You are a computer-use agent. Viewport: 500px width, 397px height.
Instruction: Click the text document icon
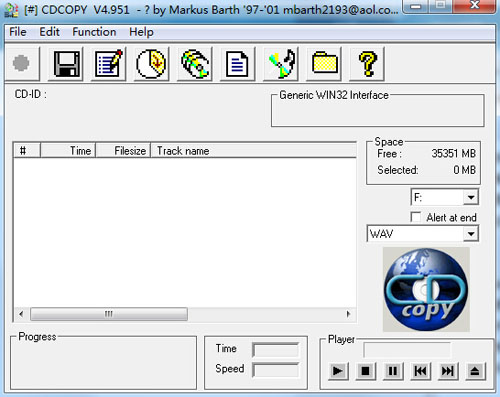tap(237, 63)
